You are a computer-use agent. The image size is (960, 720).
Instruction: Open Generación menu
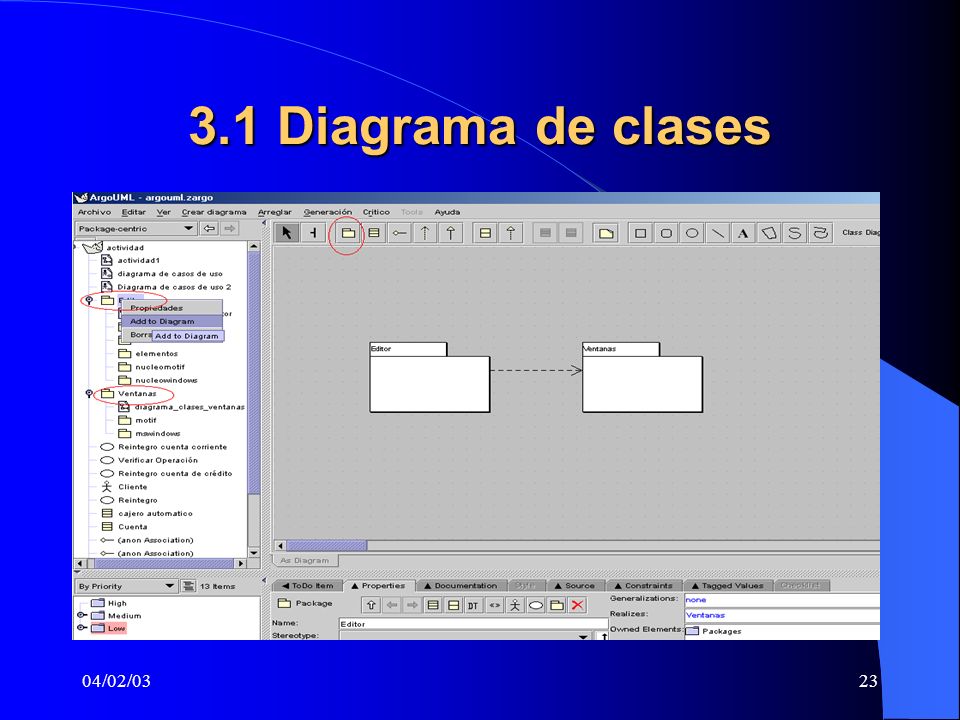(x=328, y=212)
